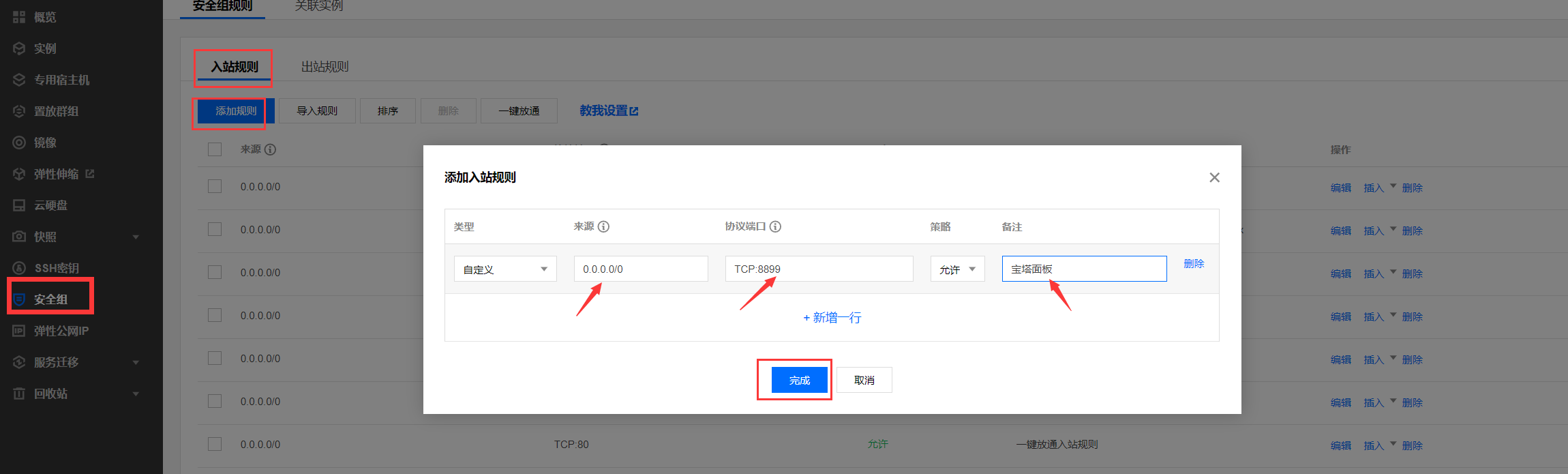Check the fifth 0.0.0.0/0 rule row checkbox
1568x474 pixels.
pyautogui.click(x=215, y=358)
